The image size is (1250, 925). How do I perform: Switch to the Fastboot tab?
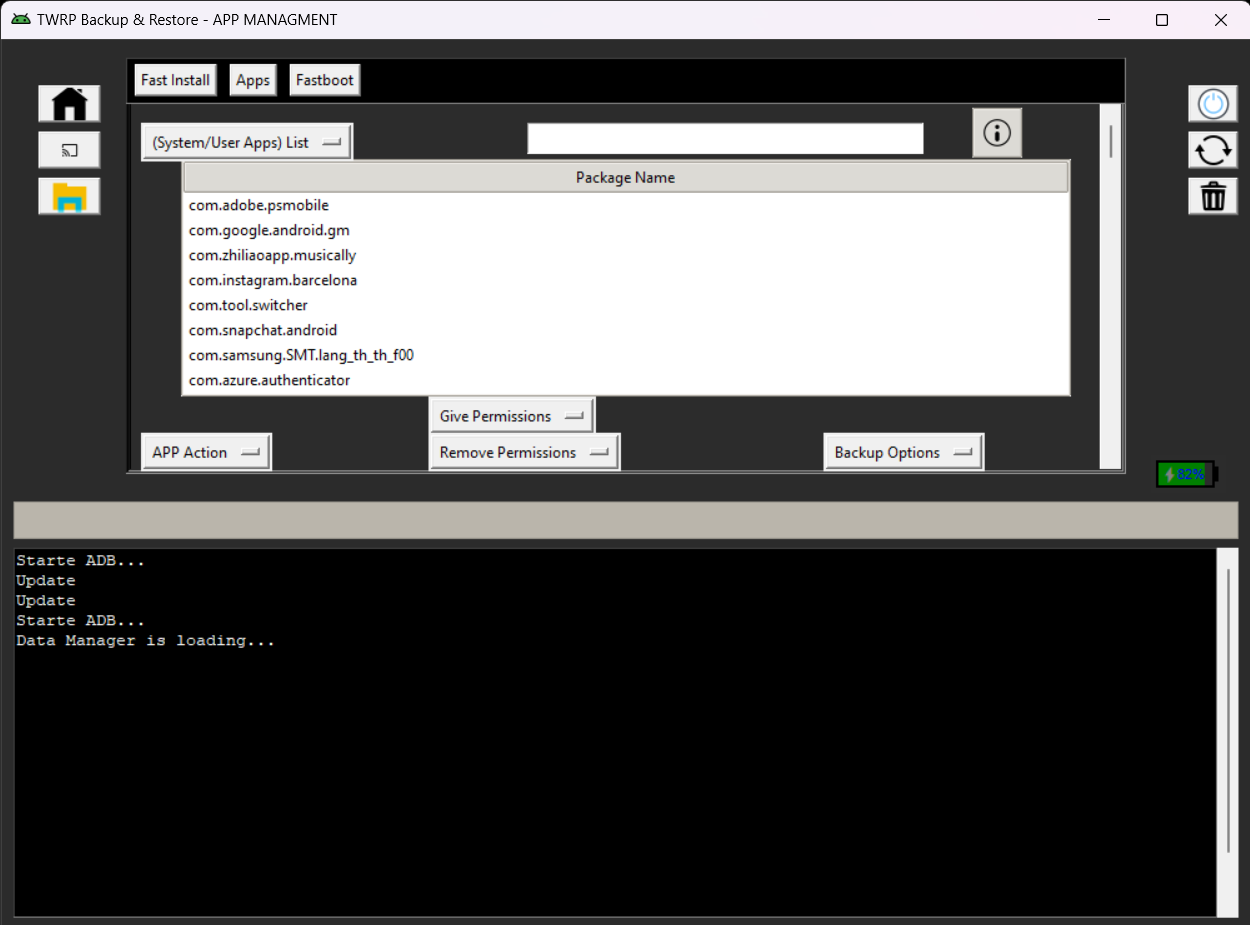click(x=324, y=79)
